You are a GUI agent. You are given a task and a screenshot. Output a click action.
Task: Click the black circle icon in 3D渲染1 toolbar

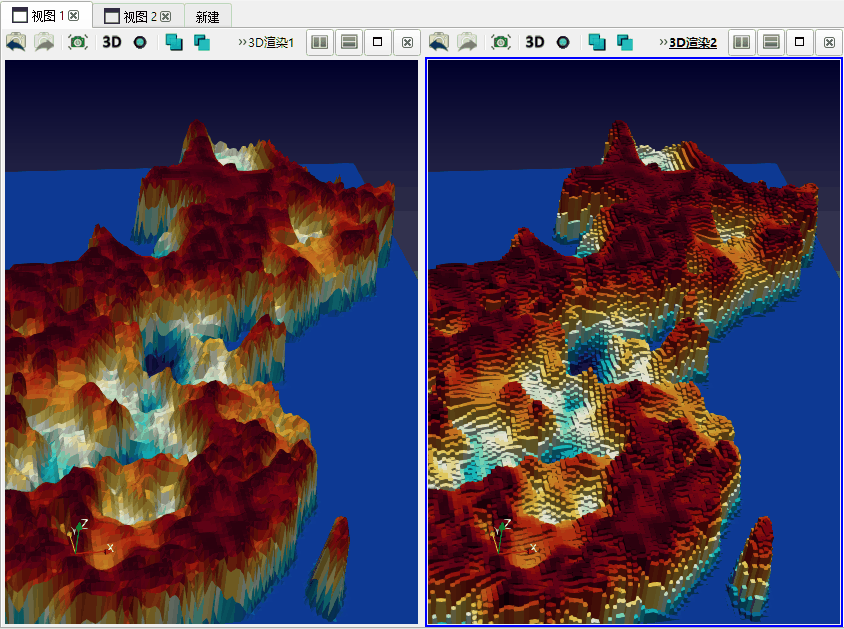tap(140, 42)
